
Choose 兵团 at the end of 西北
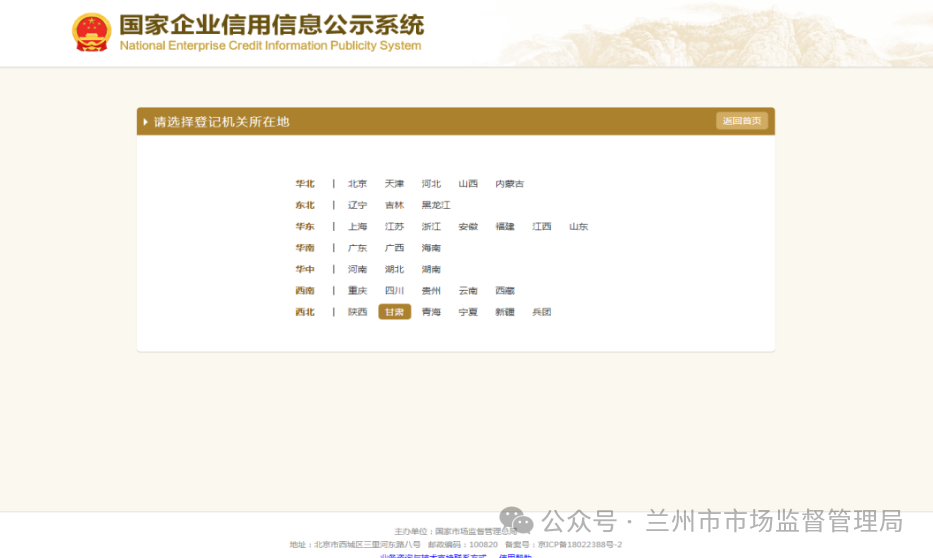click(541, 312)
